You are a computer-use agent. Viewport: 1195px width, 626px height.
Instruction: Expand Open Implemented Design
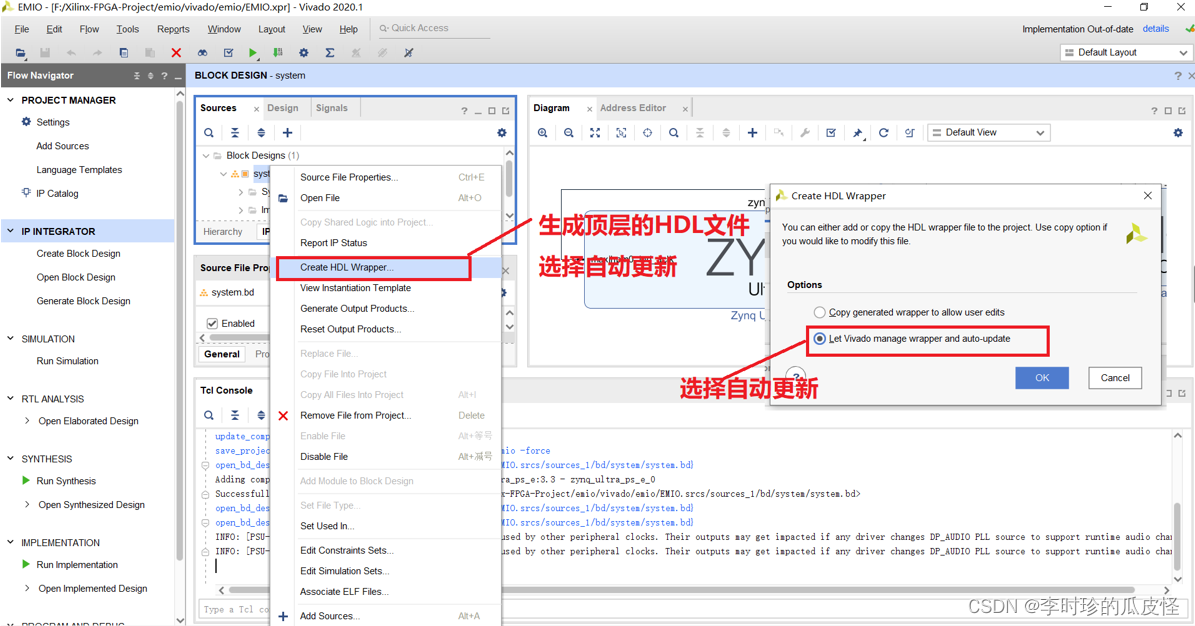[x=27, y=589]
